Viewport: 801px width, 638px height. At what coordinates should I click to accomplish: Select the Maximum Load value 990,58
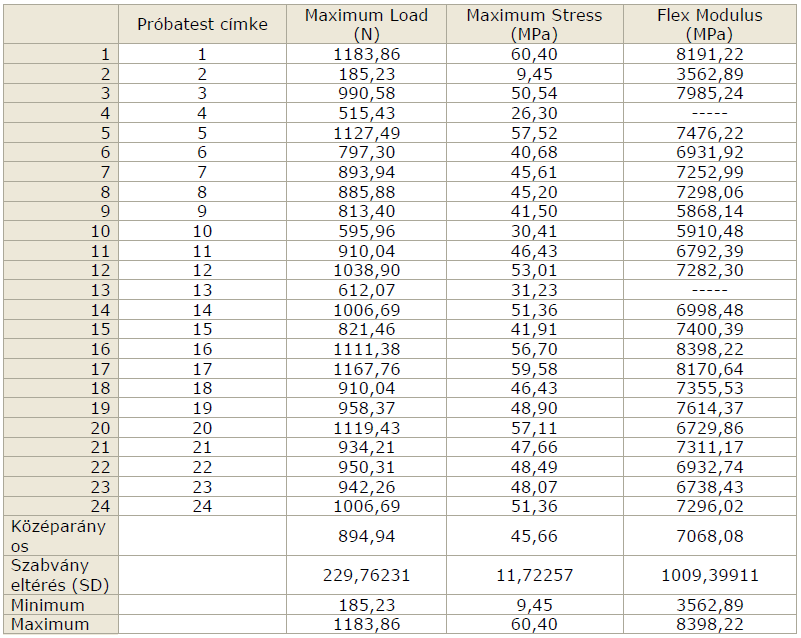tap(366, 93)
